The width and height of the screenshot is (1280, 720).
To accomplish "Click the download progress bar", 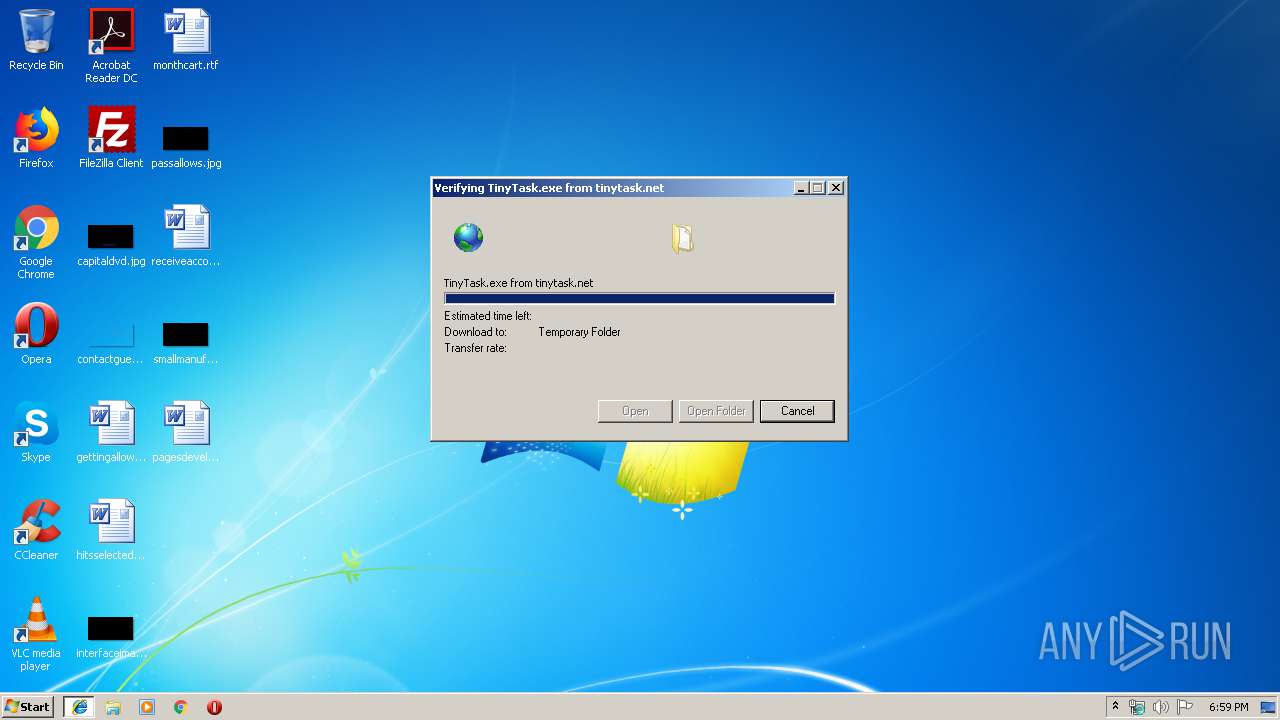I will pyautogui.click(x=639, y=298).
